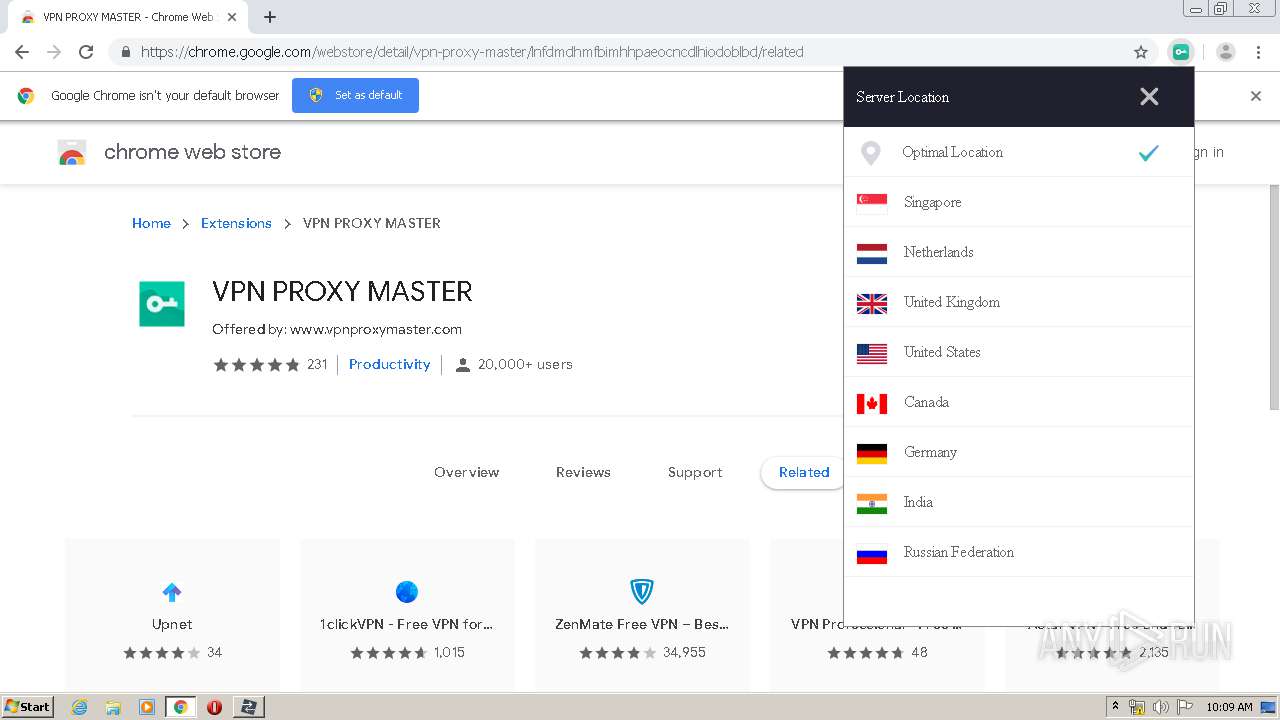Click the India flag icon
The height and width of the screenshot is (720, 1280).
click(x=872, y=502)
